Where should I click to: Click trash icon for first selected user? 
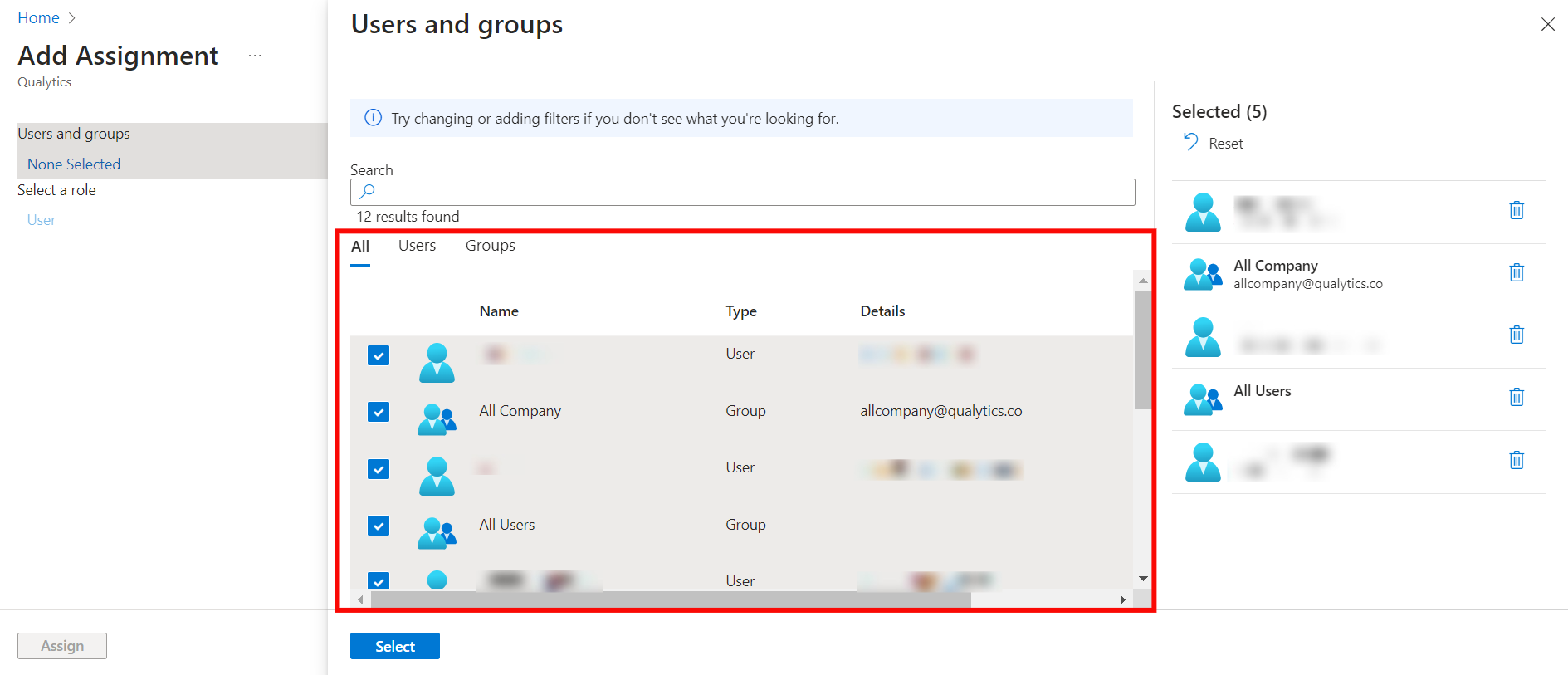coord(1516,210)
